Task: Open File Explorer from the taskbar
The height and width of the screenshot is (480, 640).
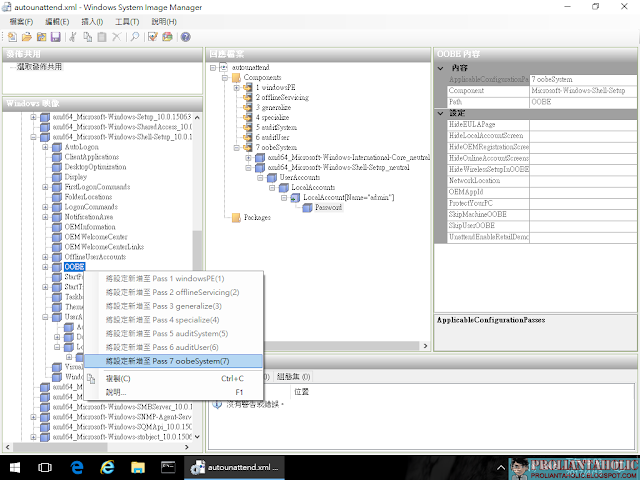Action: 138,467
